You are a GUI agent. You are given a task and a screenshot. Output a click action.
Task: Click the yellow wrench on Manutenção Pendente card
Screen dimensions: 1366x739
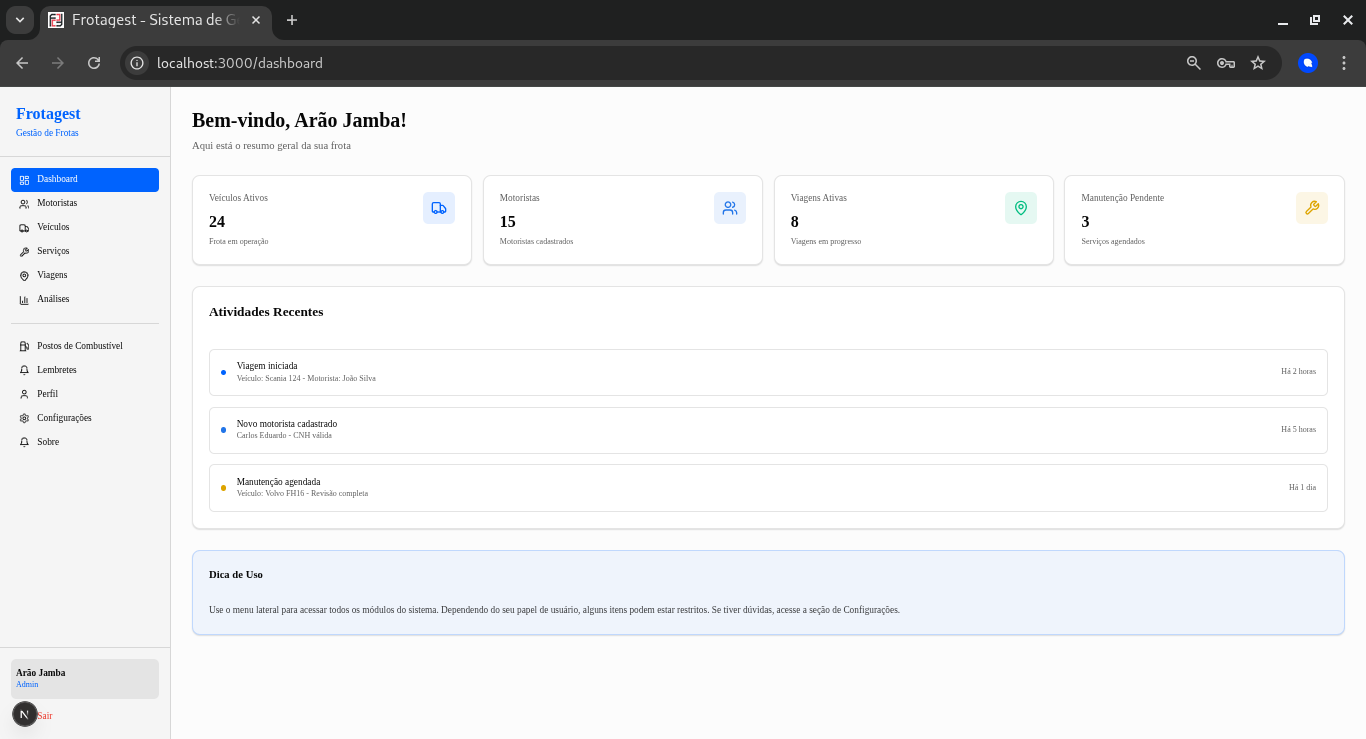pos(1312,208)
